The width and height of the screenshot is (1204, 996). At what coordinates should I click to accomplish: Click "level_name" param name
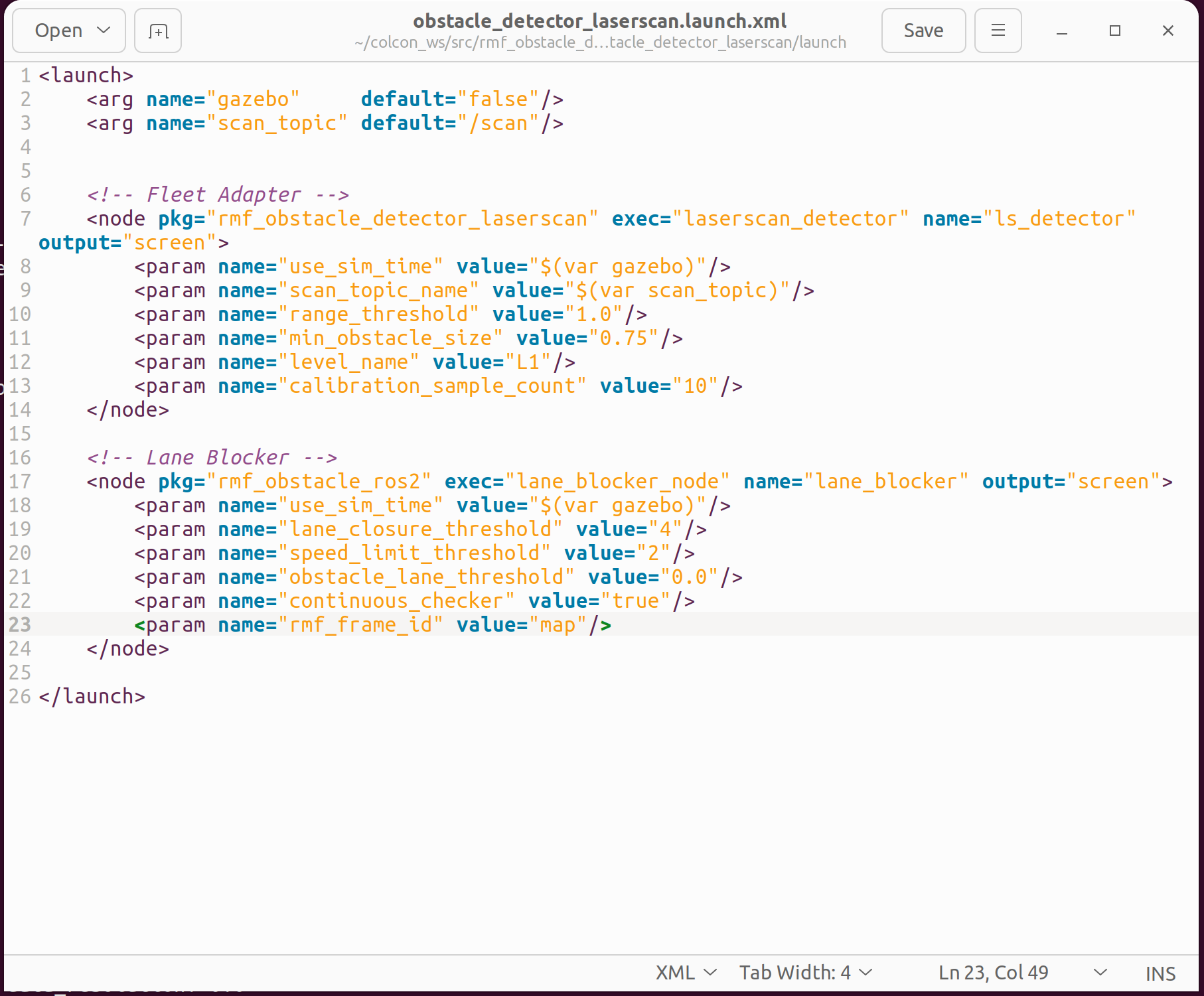tap(348, 362)
